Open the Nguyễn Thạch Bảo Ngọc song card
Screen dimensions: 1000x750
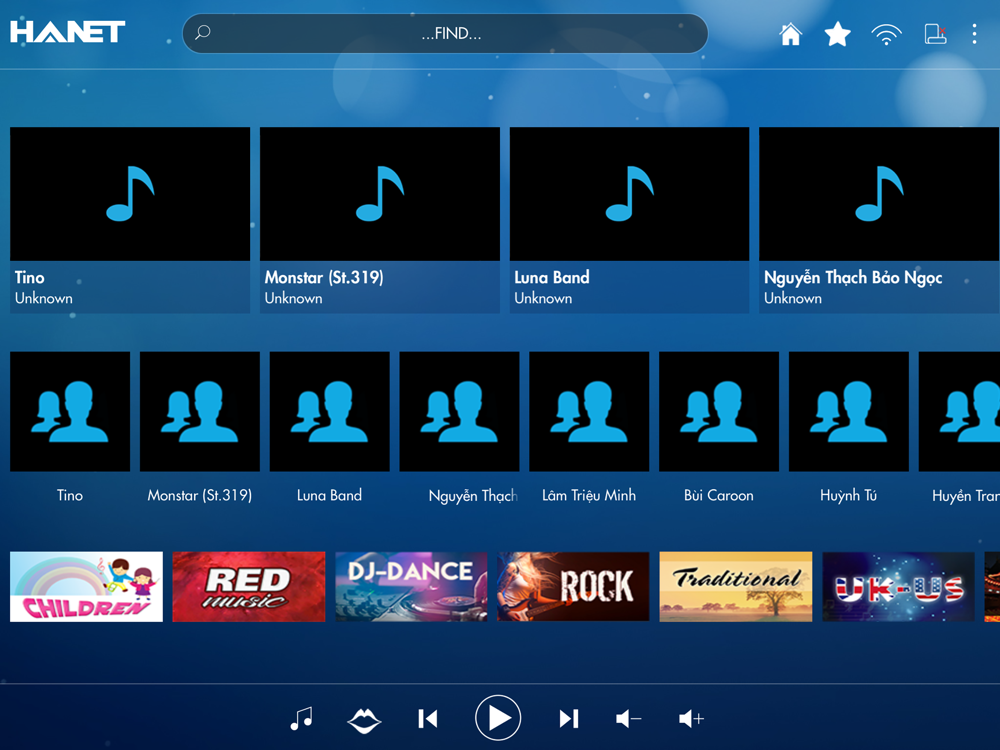coord(879,220)
